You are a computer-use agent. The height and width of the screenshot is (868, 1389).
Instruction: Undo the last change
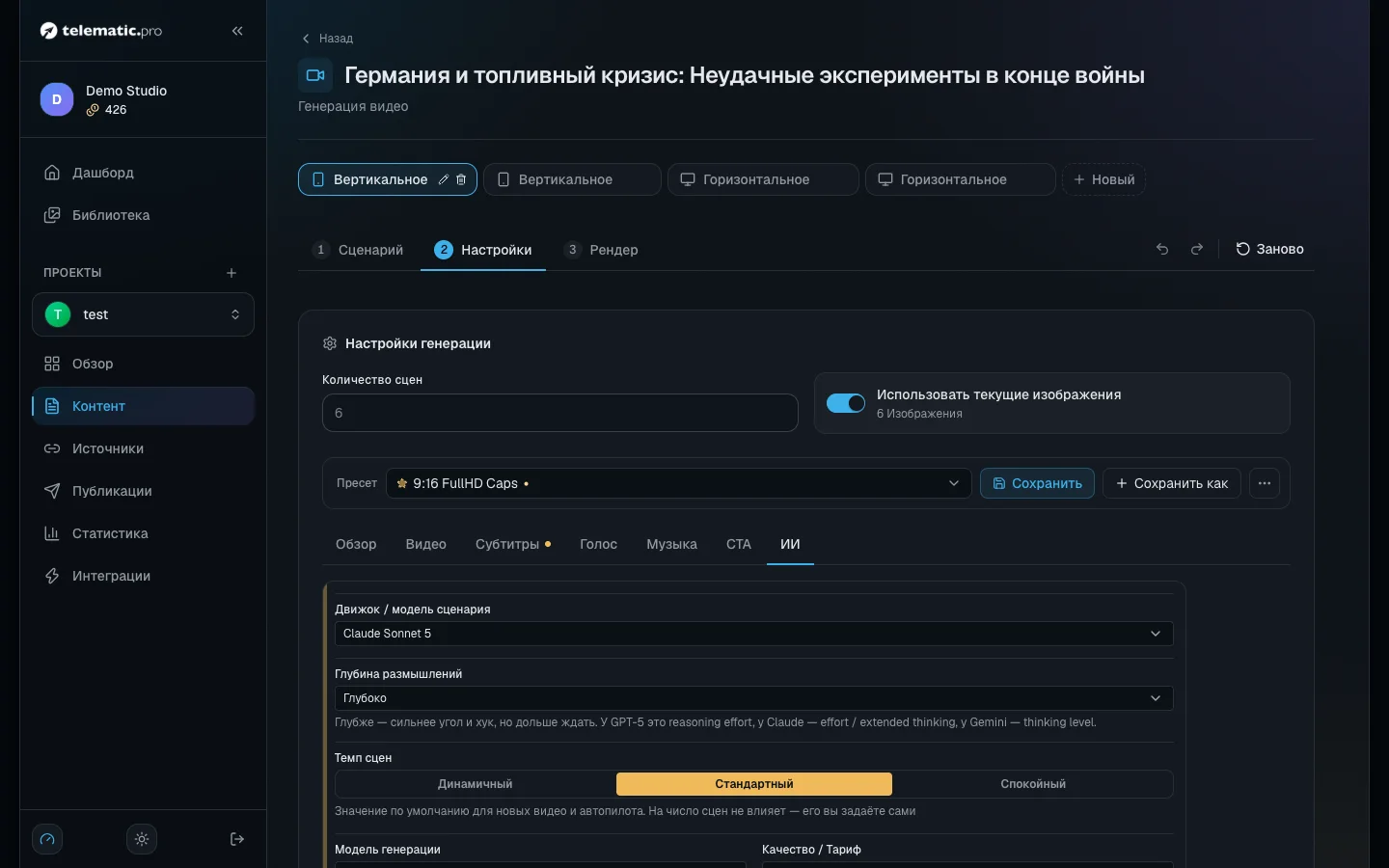[1162, 249]
